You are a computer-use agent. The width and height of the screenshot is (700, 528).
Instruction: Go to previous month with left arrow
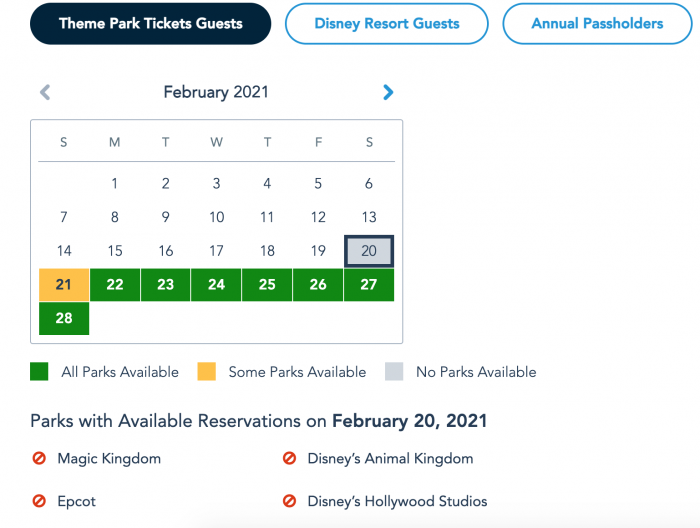click(x=45, y=93)
